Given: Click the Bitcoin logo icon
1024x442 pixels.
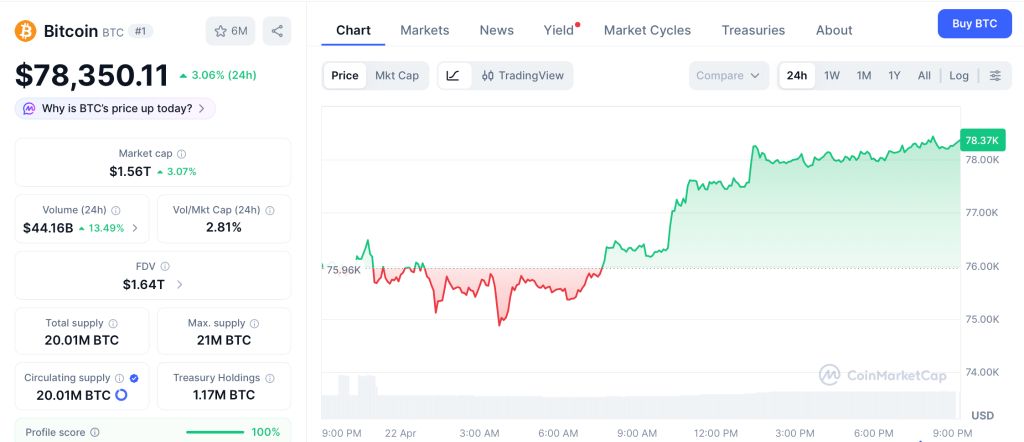Looking at the screenshot, I should tap(25, 31).
